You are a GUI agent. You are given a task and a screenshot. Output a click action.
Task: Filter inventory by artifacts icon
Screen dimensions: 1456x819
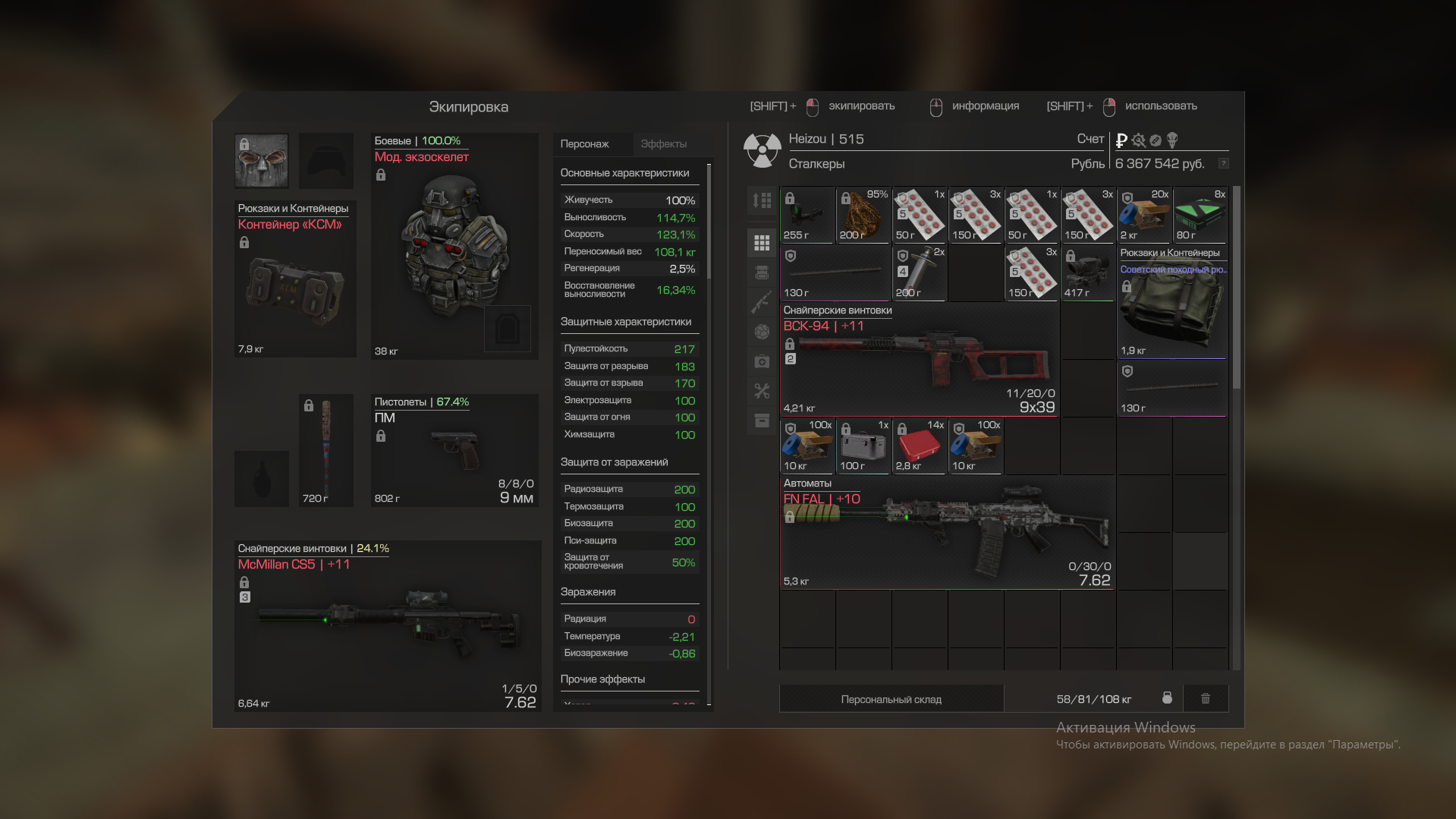click(x=762, y=331)
